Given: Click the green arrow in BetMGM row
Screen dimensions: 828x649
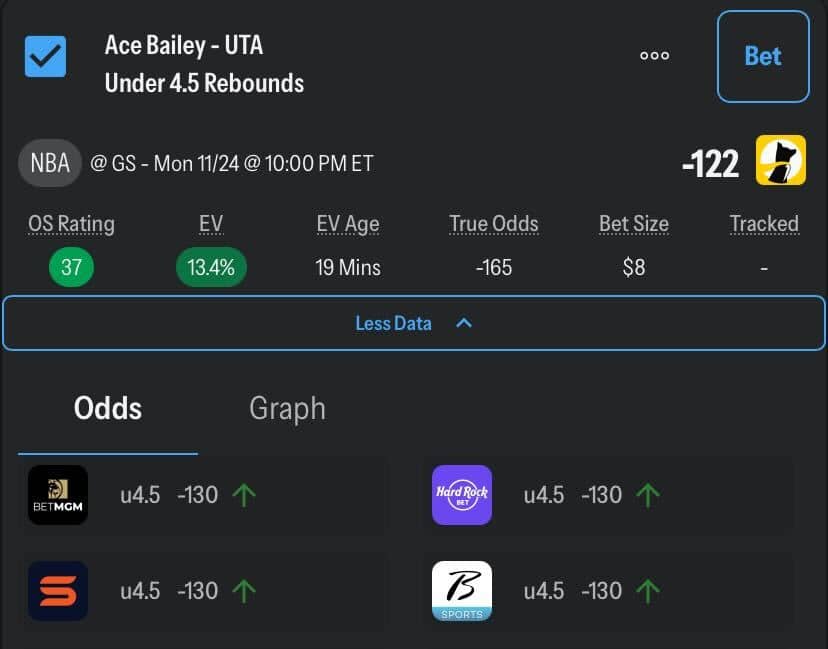Looking at the screenshot, I should click(244, 495).
